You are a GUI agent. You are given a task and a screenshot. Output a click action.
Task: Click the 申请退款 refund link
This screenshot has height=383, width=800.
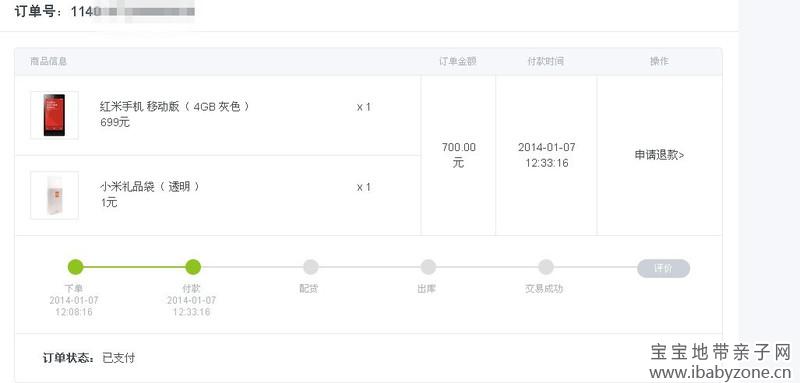(x=659, y=155)
